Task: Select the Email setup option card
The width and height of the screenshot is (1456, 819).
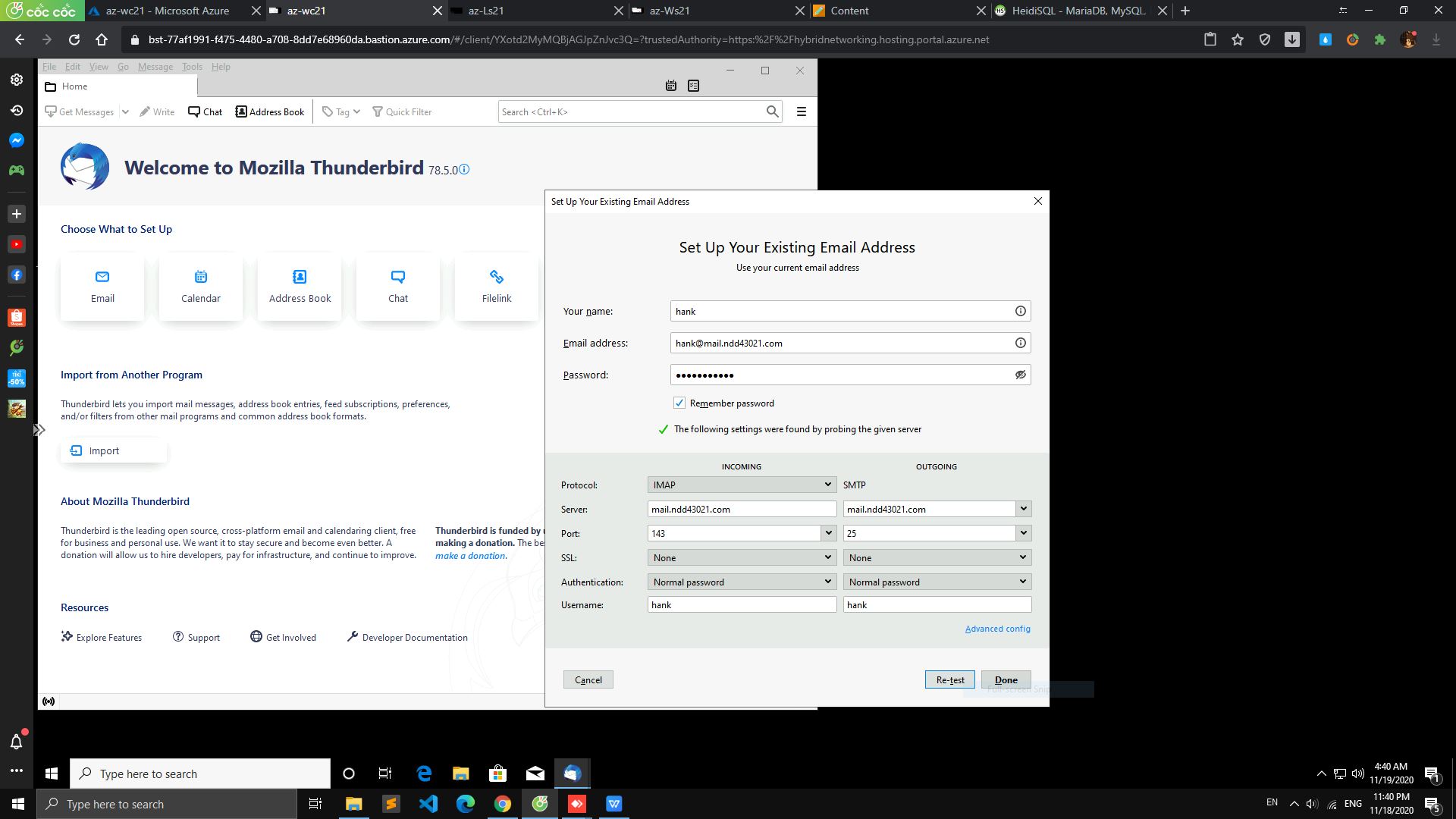Action: [x=102, y=287]
